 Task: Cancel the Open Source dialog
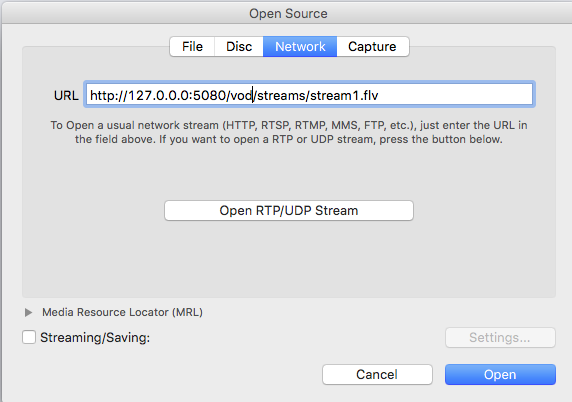tap(377, 374)
